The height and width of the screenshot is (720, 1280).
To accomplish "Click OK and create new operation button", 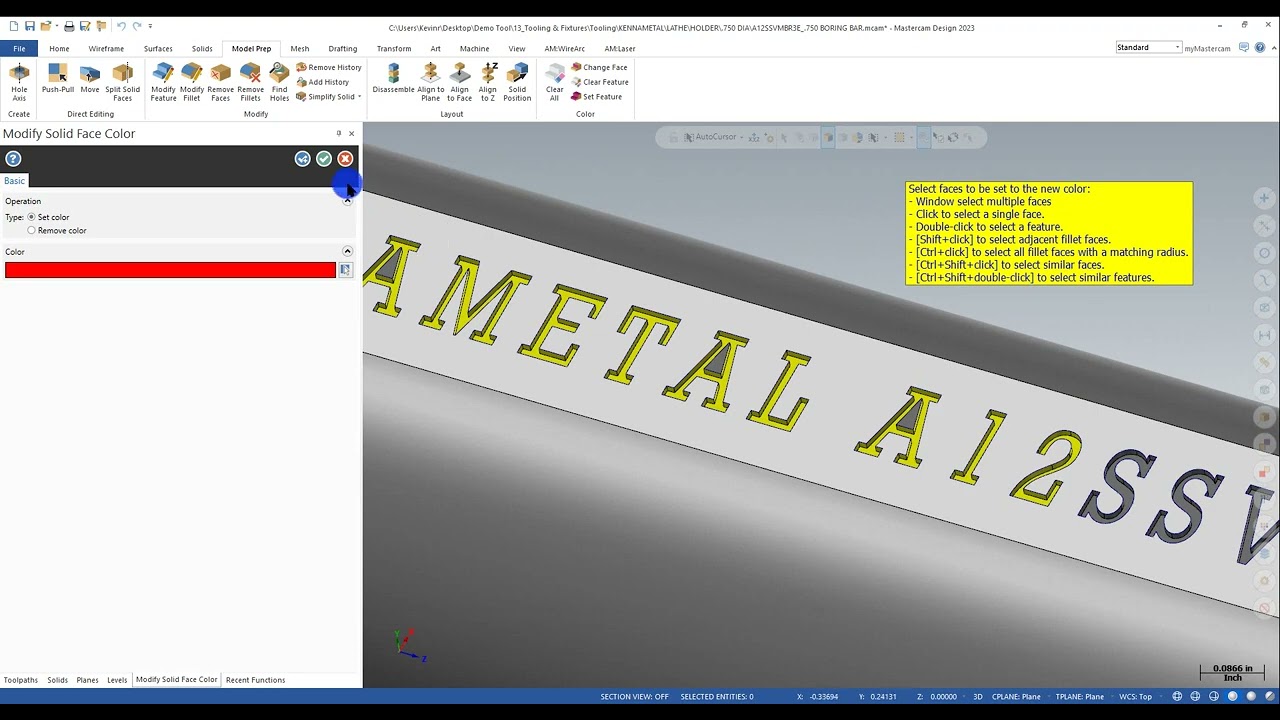I will 302,159.
